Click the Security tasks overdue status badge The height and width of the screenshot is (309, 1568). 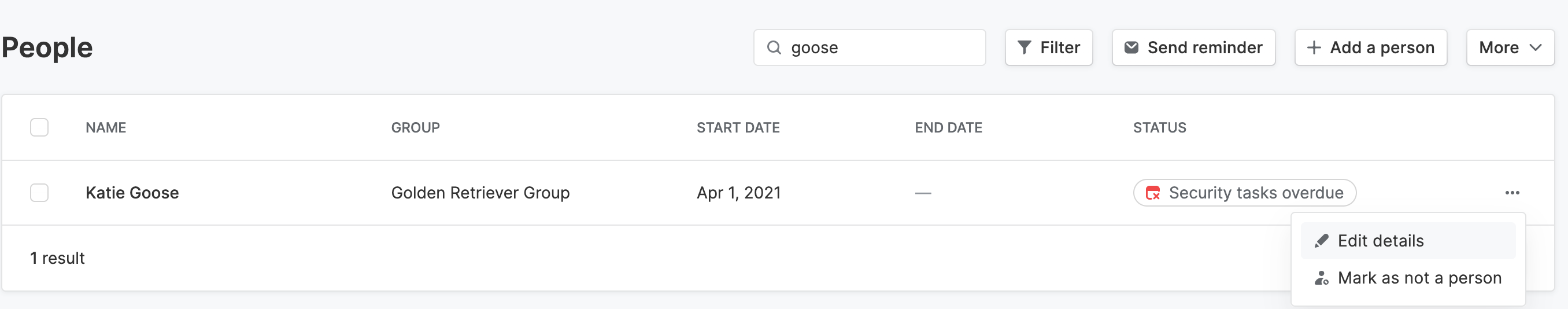(x=1244, y=193)
